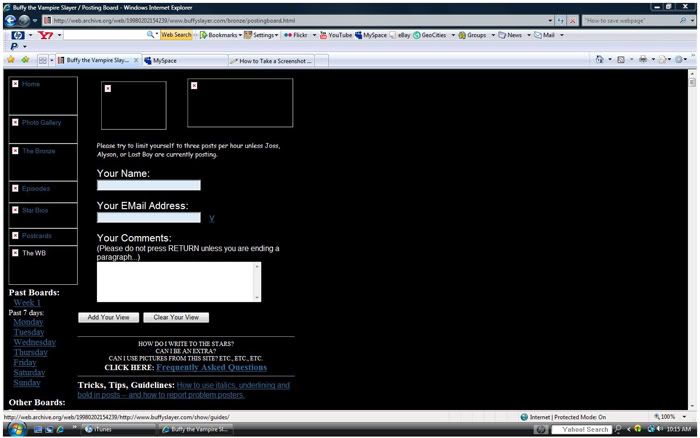
Task: Click into the Your Name field
Action: [149, 185]
